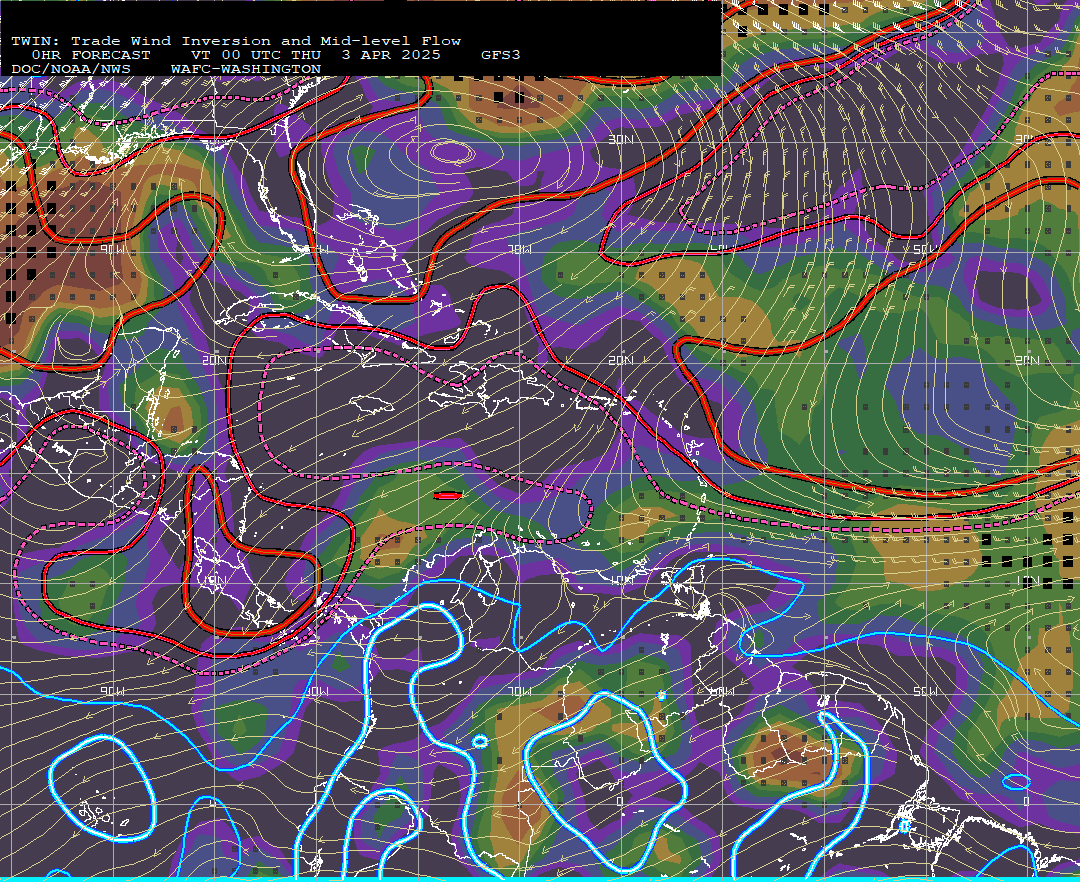This screenshot has height=882, width=1080.
Task: Click the 30N latitude label at map center
Action: tap(621, 140)
